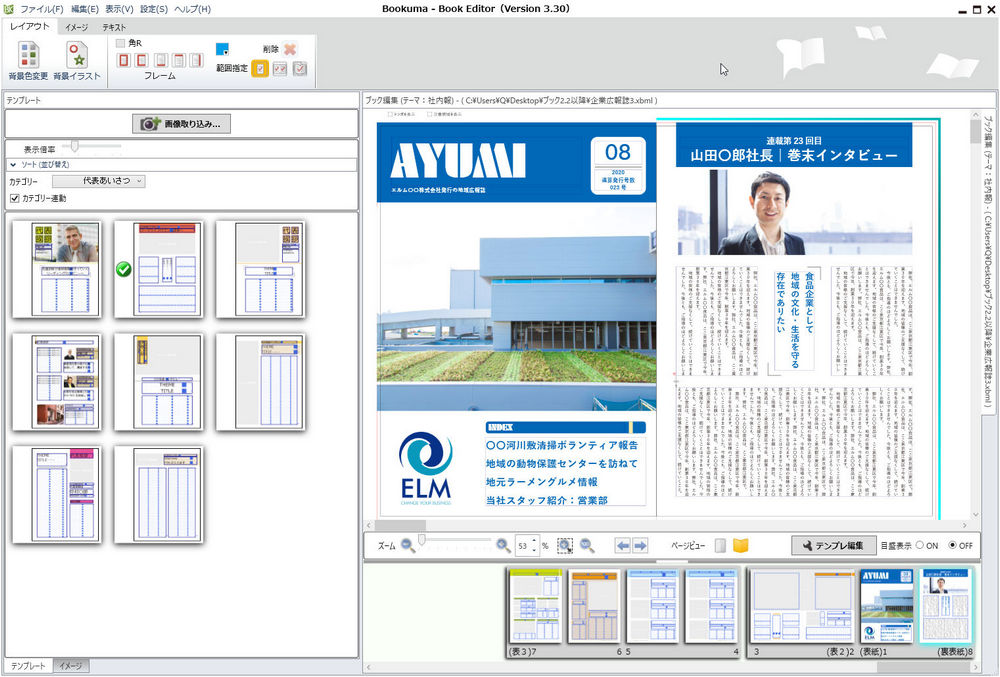
Task: Open the ファイル(F) menu
Action: pyautogui.click(x=41, y=9)
